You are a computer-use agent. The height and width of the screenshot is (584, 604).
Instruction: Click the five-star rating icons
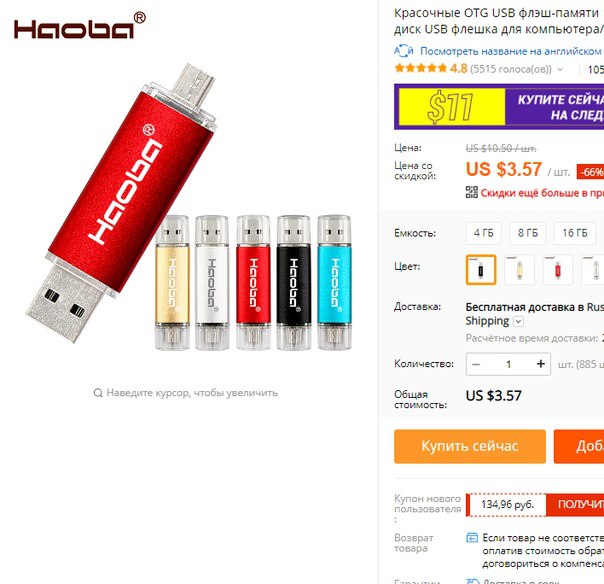pos(420,69)
